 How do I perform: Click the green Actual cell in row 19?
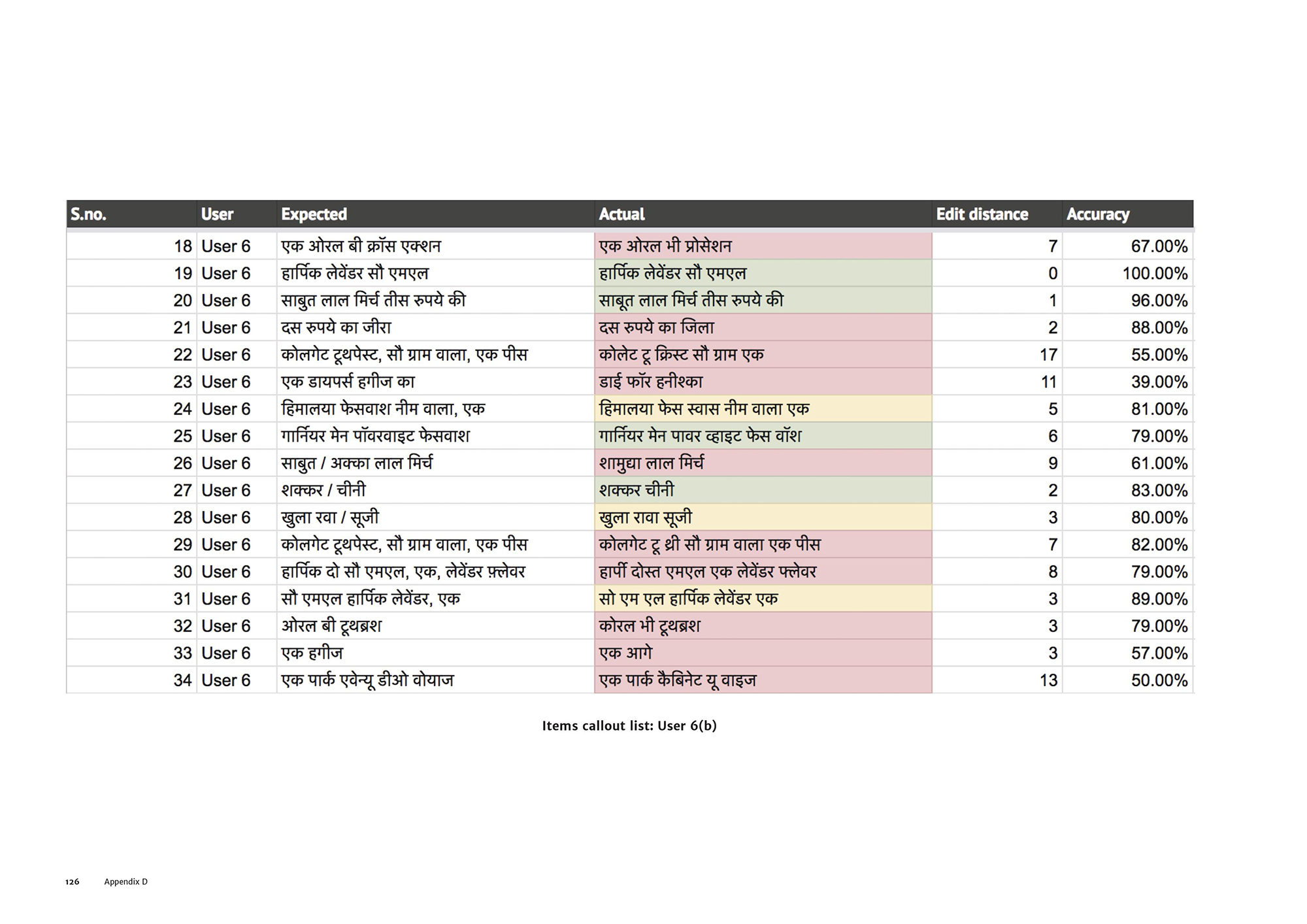coord(763,274)
